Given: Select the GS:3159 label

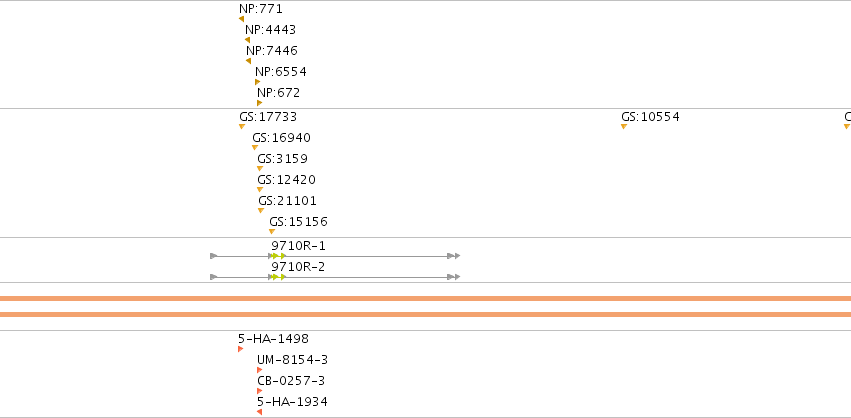Looking at the screenshot, I should [x=283, y=159].
